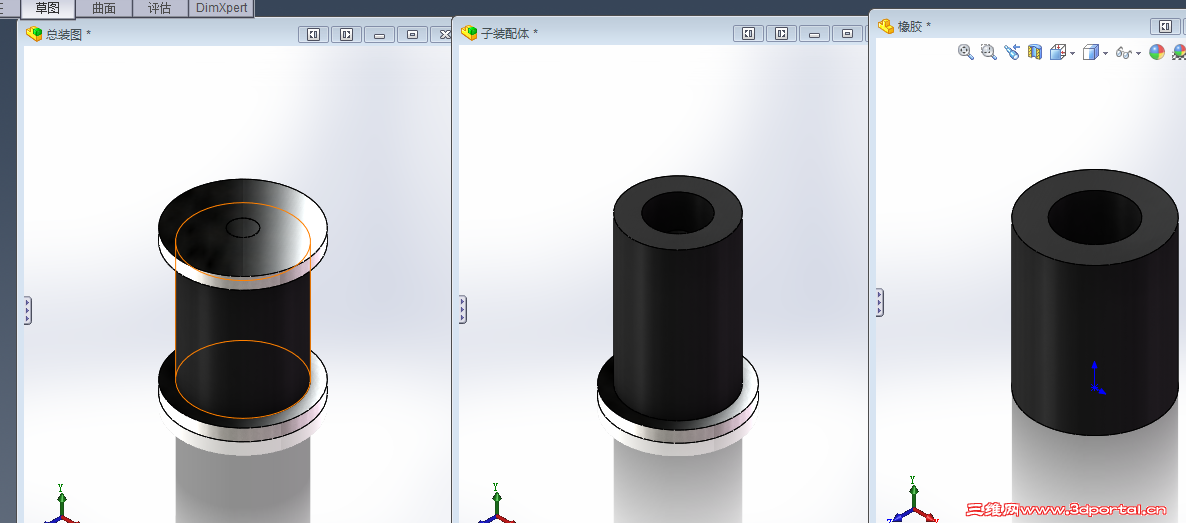Select bottom white plate in 总装图
The height and width of the screenshot is (523, 1186).
[x=243, y=437]
